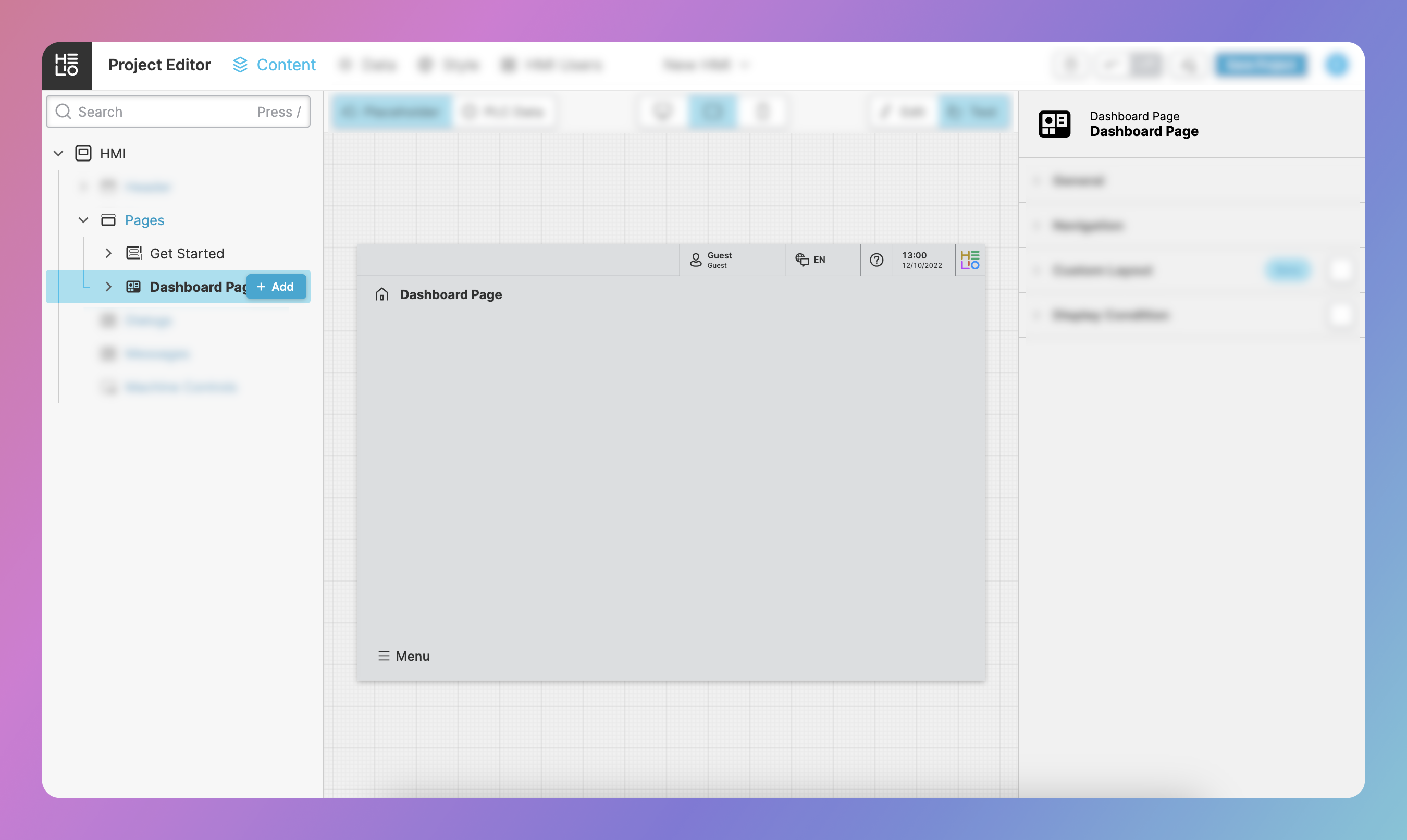Click the colored HELIO logo in preview header
This screenshot has width=1407, height=840.
[x=969, y=260]
